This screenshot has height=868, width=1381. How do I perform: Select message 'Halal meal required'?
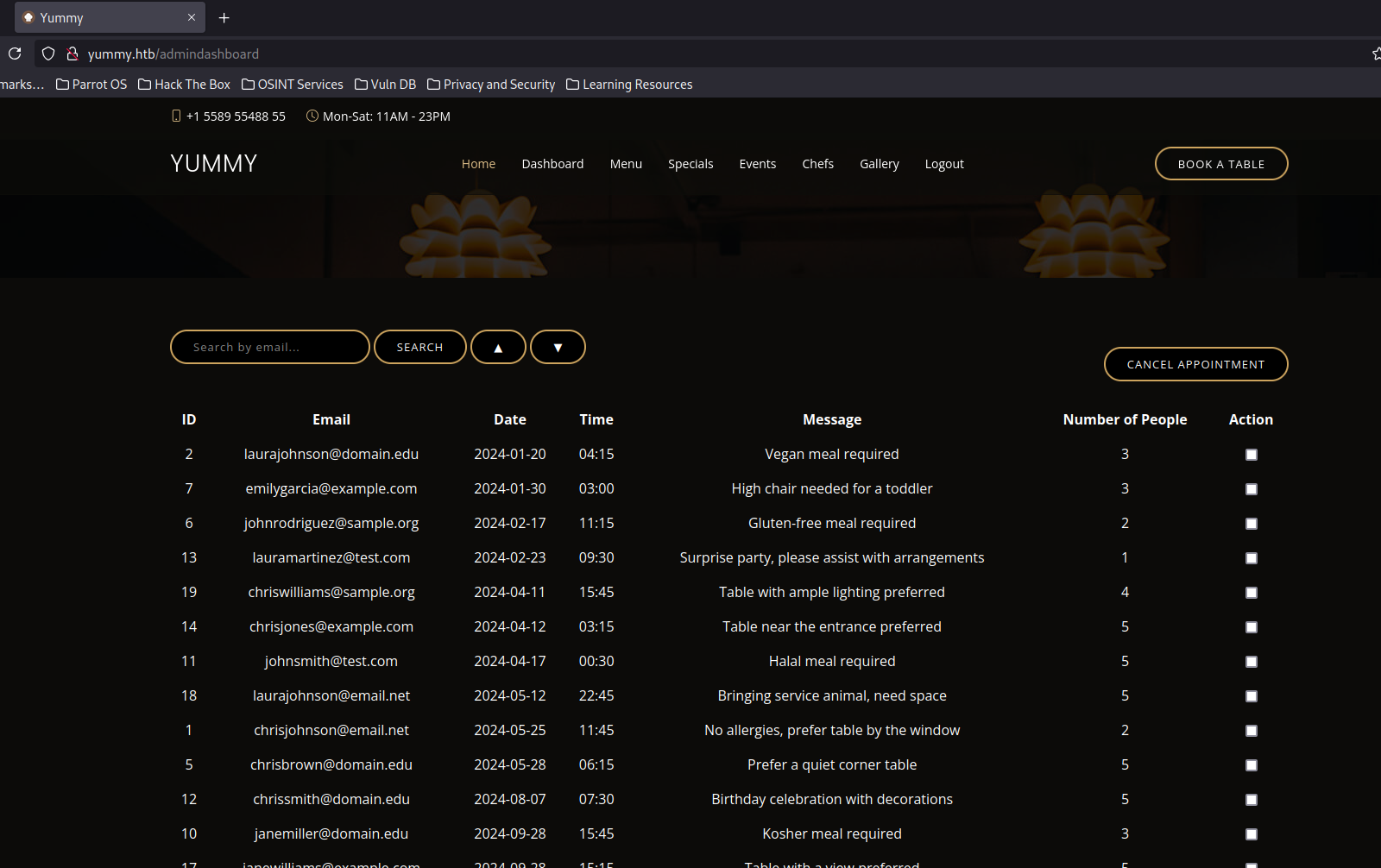coord(832,661)
